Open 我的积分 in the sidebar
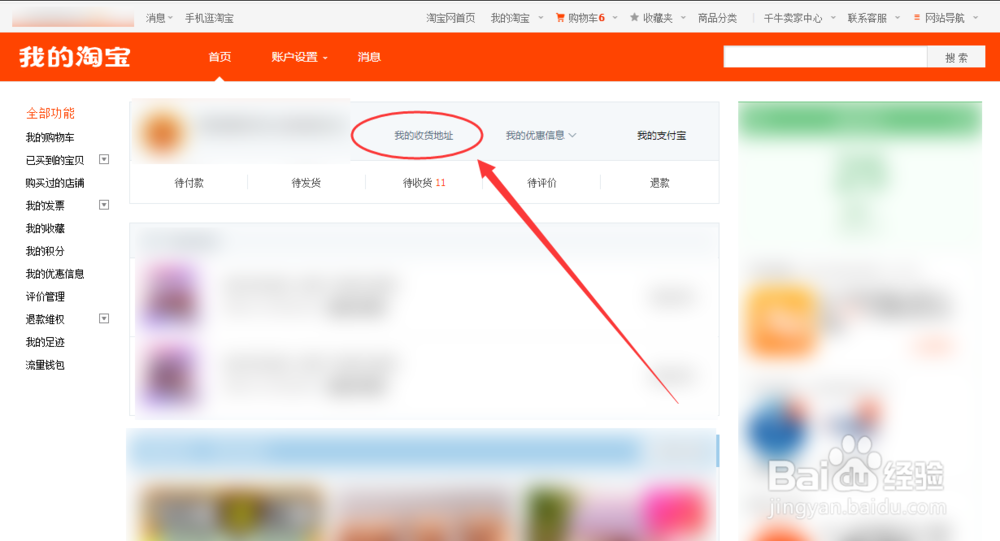The height and width of the screenshot is (541, 1000). click(x=45, y=251)
